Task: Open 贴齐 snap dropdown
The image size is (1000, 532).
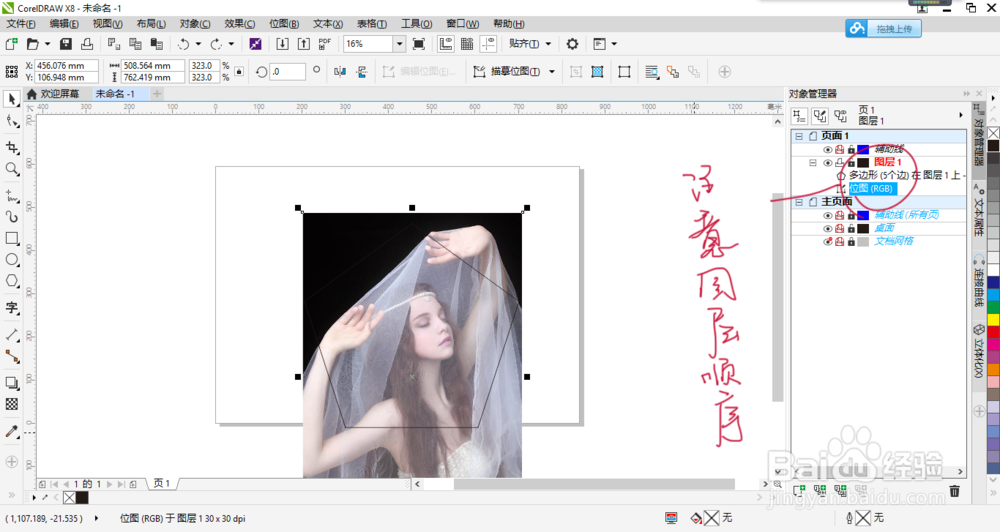Action: [x=548, y=43]
